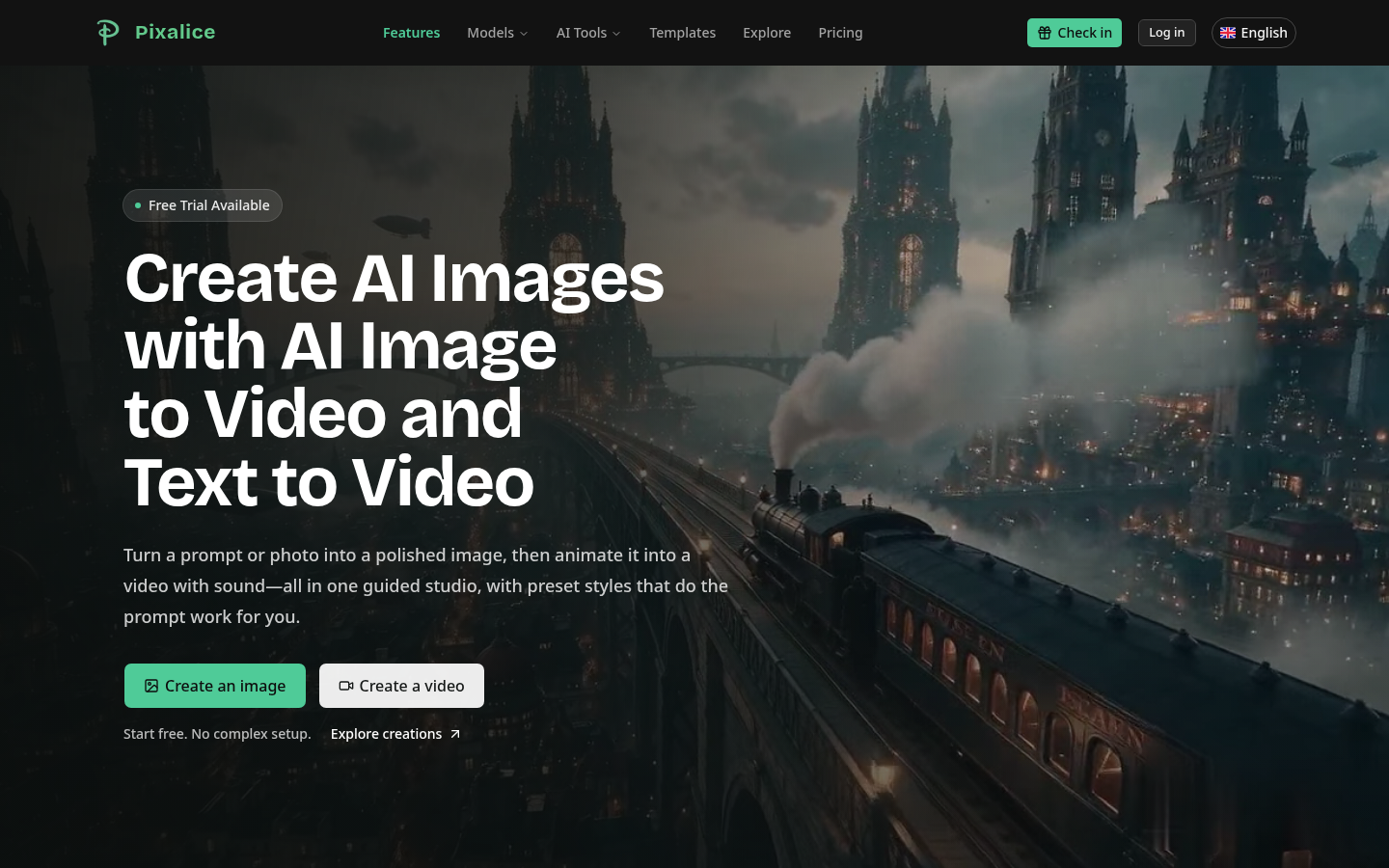View the Pricing page
Screen dimensions: 1389x868
point(840,33)
